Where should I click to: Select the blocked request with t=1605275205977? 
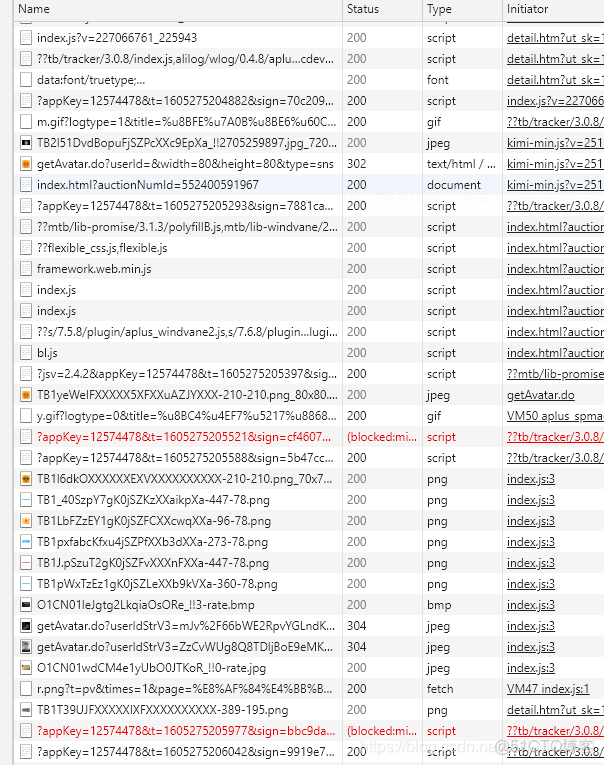point(186,730)
